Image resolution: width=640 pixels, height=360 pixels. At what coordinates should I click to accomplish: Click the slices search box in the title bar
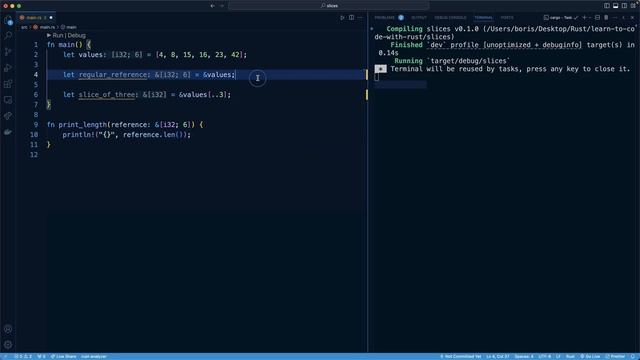[329, 6]
